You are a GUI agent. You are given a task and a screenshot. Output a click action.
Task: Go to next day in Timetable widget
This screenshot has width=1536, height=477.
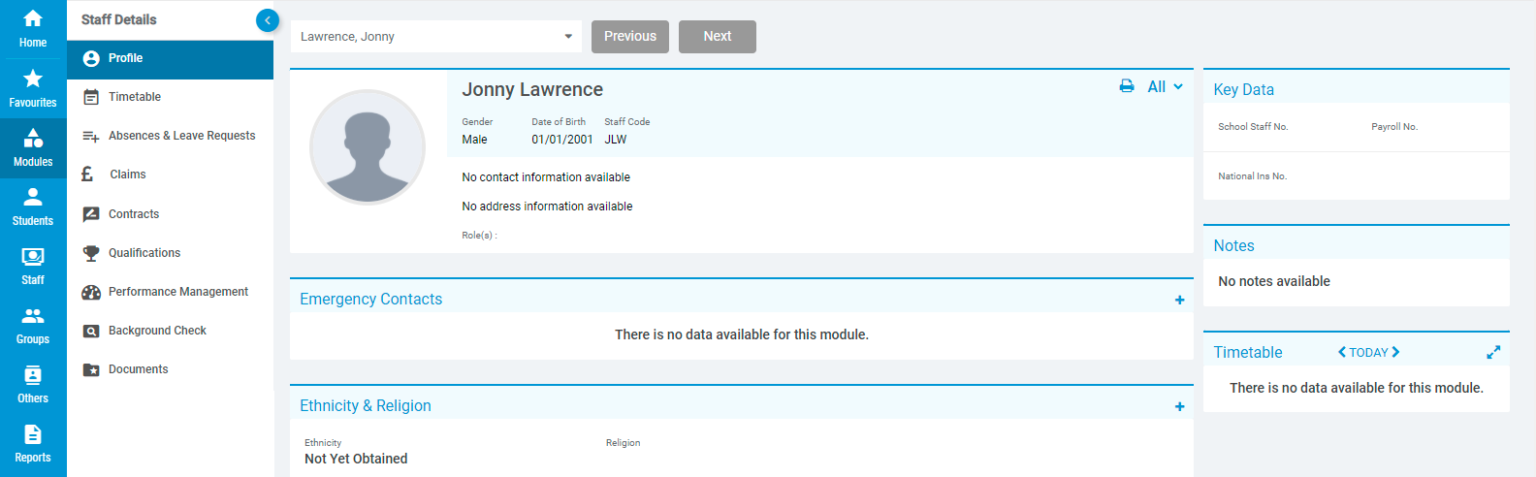pyautogui.click(x=1396, y=352)
